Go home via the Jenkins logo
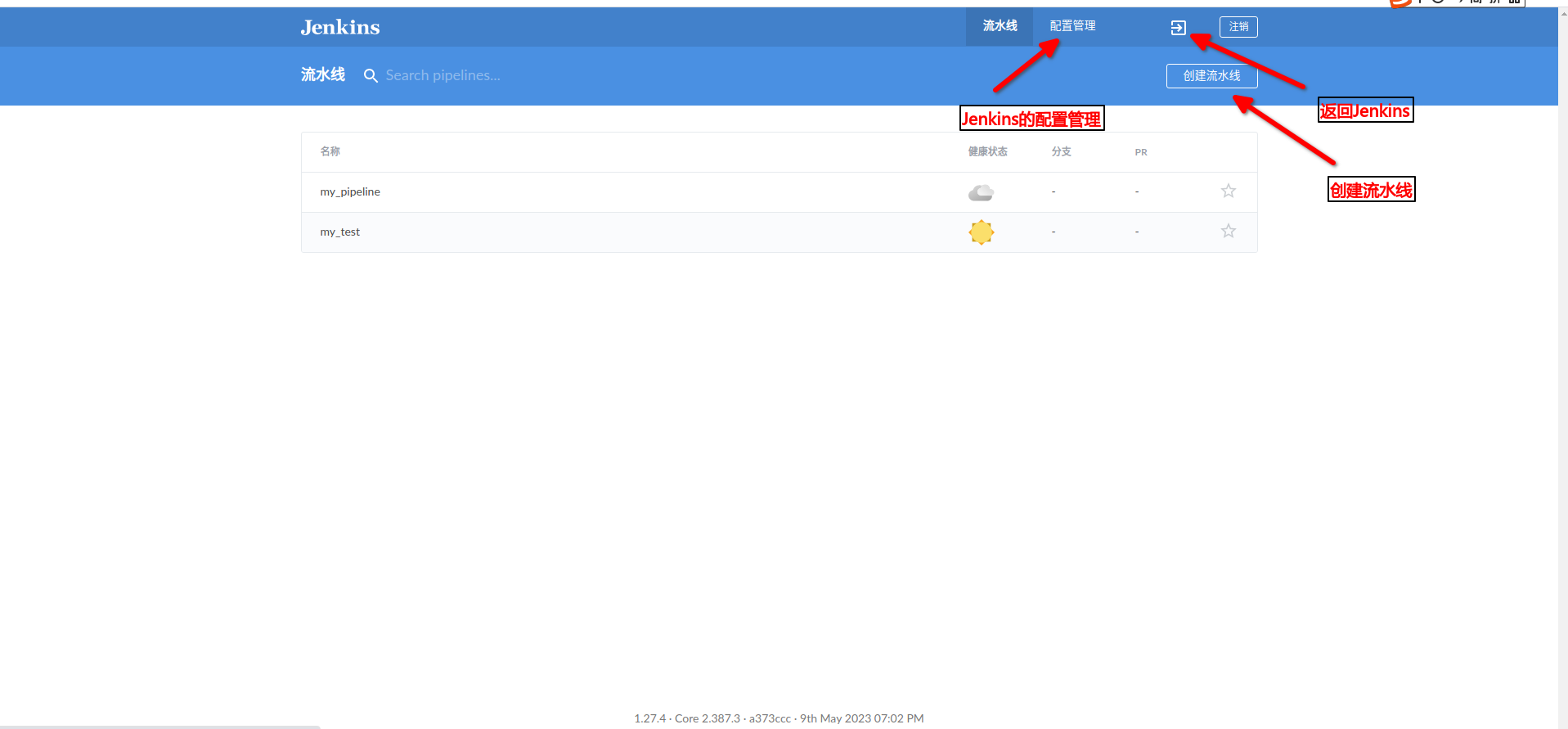This screenshot has width=1568, height=729. pos(340,27)
